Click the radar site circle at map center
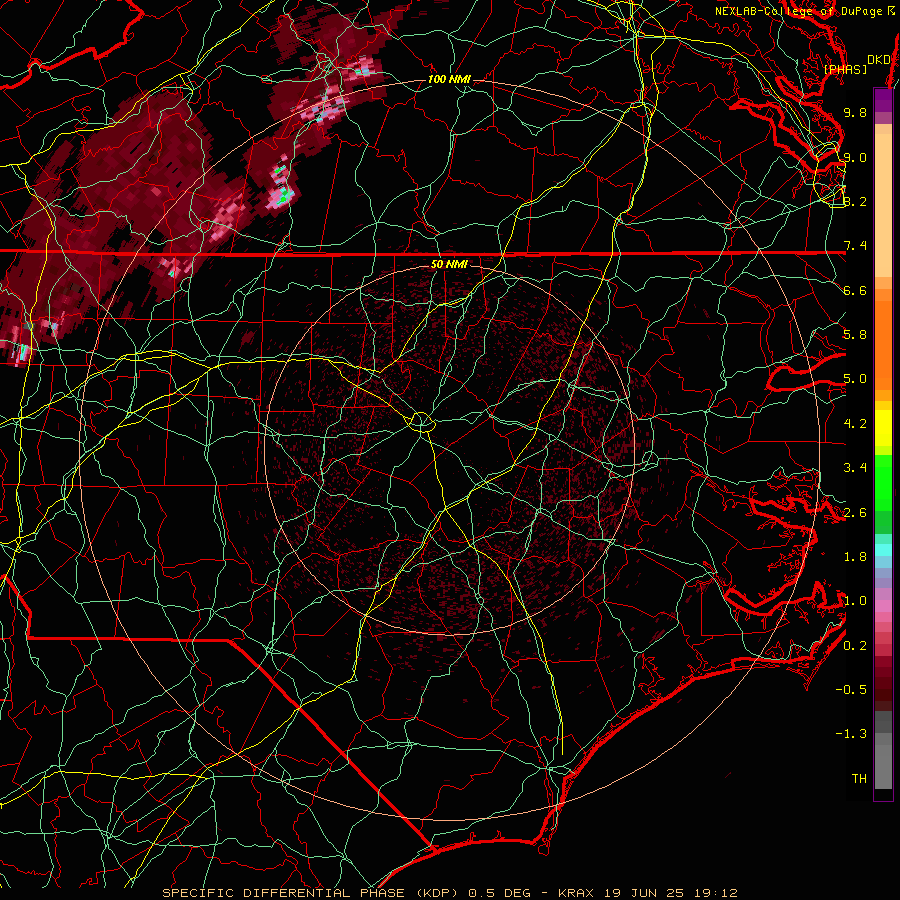900x900 pixels. 421,422
